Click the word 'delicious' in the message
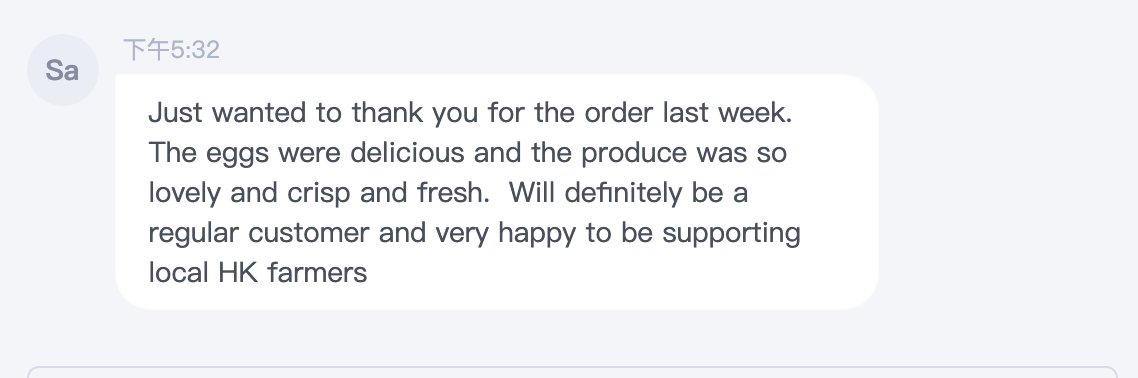The image size is (1138, 378). 407,153
